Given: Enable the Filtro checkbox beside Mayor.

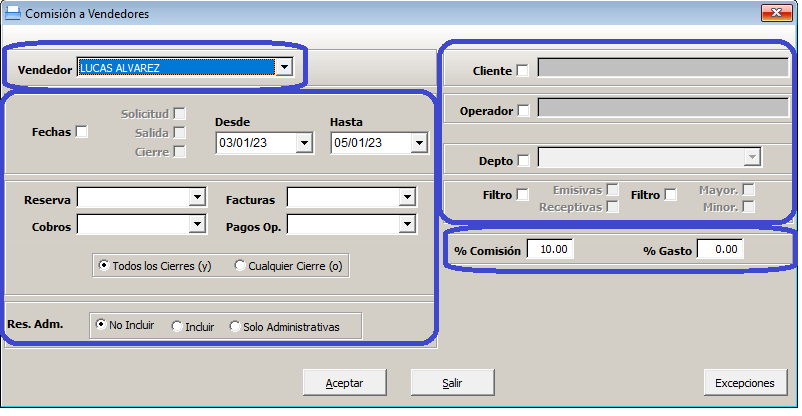Looking at the screenshot, I should tap(670, 195).
